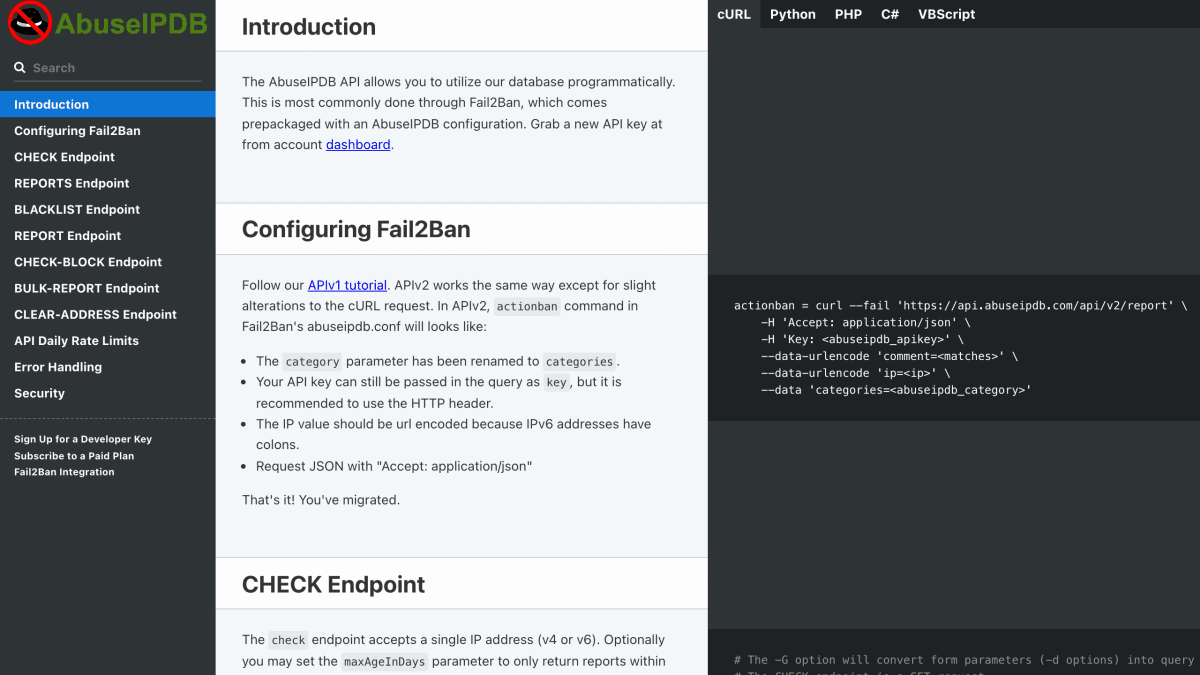The image size is (1200, 675).
Task: Switch to the cURL code tab
Action: [x=734, y=14]
